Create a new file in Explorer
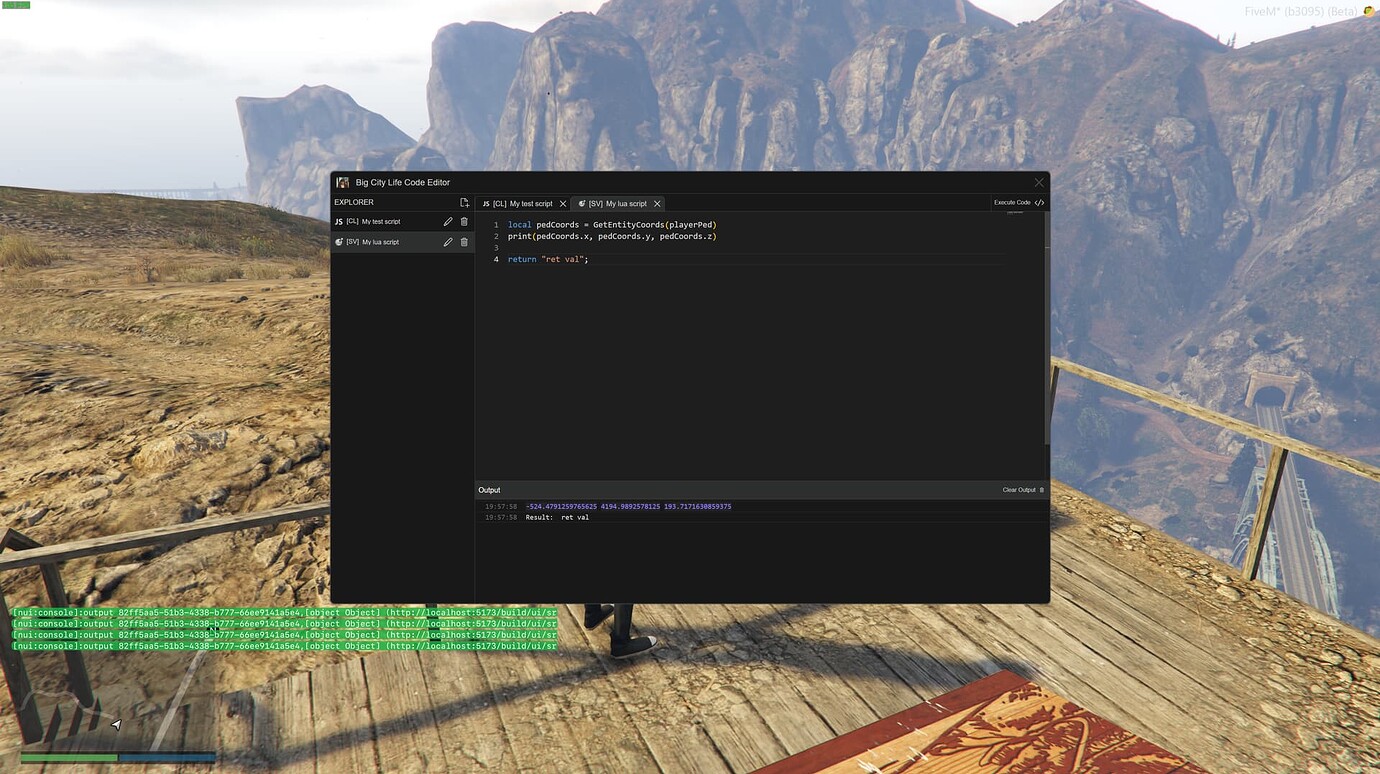This screenshot has width=1380, height=774. click(464, 203)
